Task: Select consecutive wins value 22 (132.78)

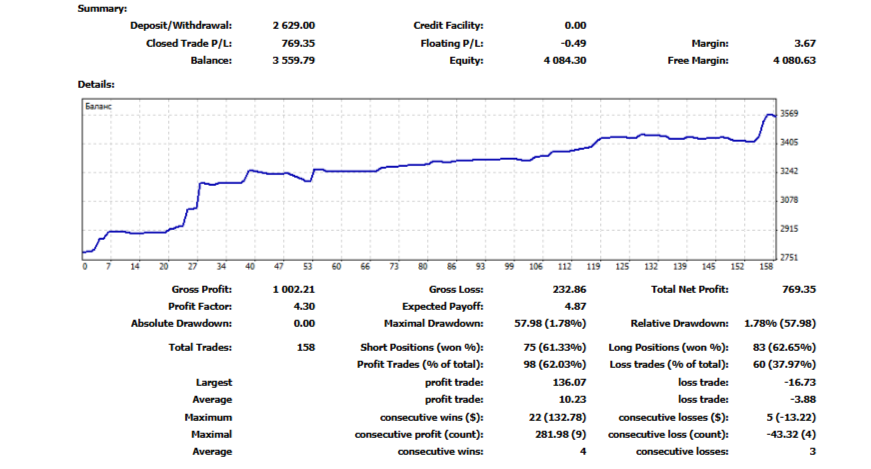Action: [557, 418]
